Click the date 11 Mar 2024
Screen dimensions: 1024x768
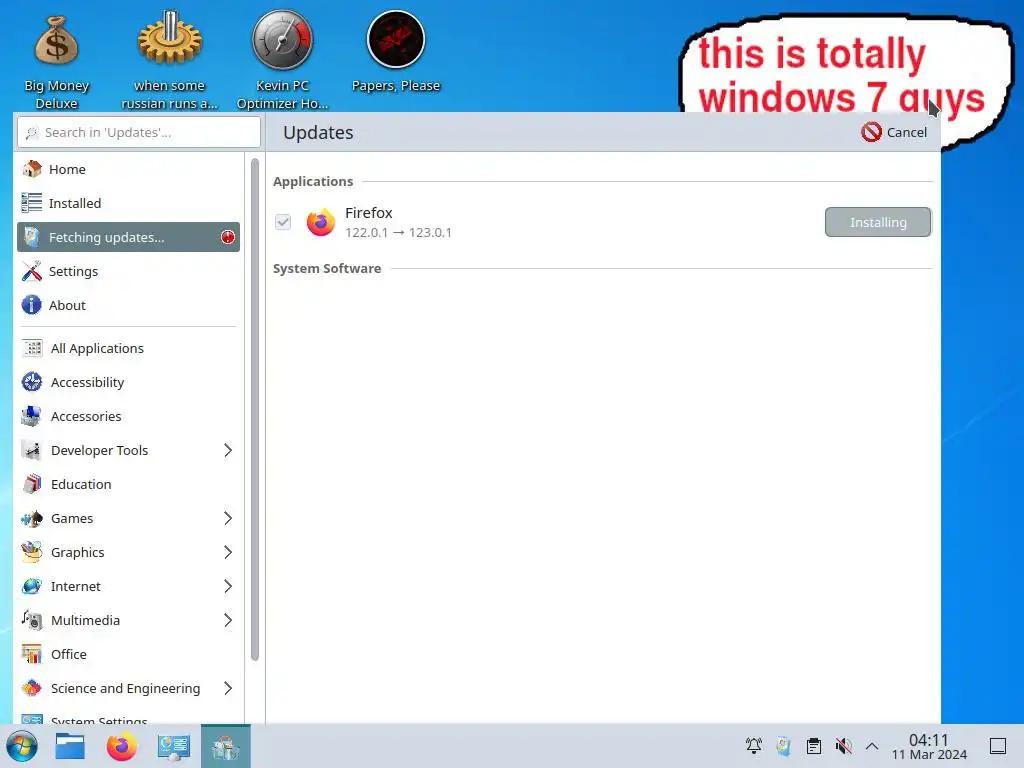[929, 755]
